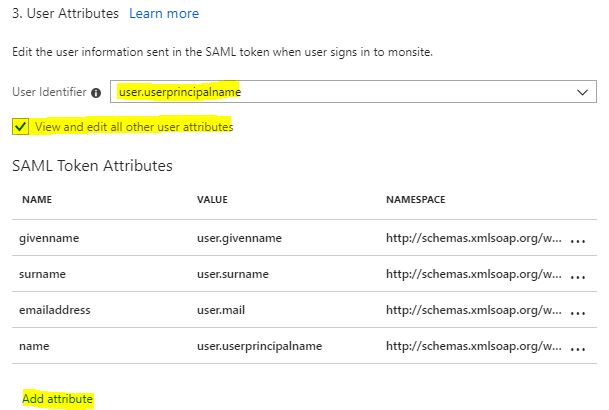Click the user.givenname value cell
609x410 pixels.
pyautogui.click(x=239, y=238)
